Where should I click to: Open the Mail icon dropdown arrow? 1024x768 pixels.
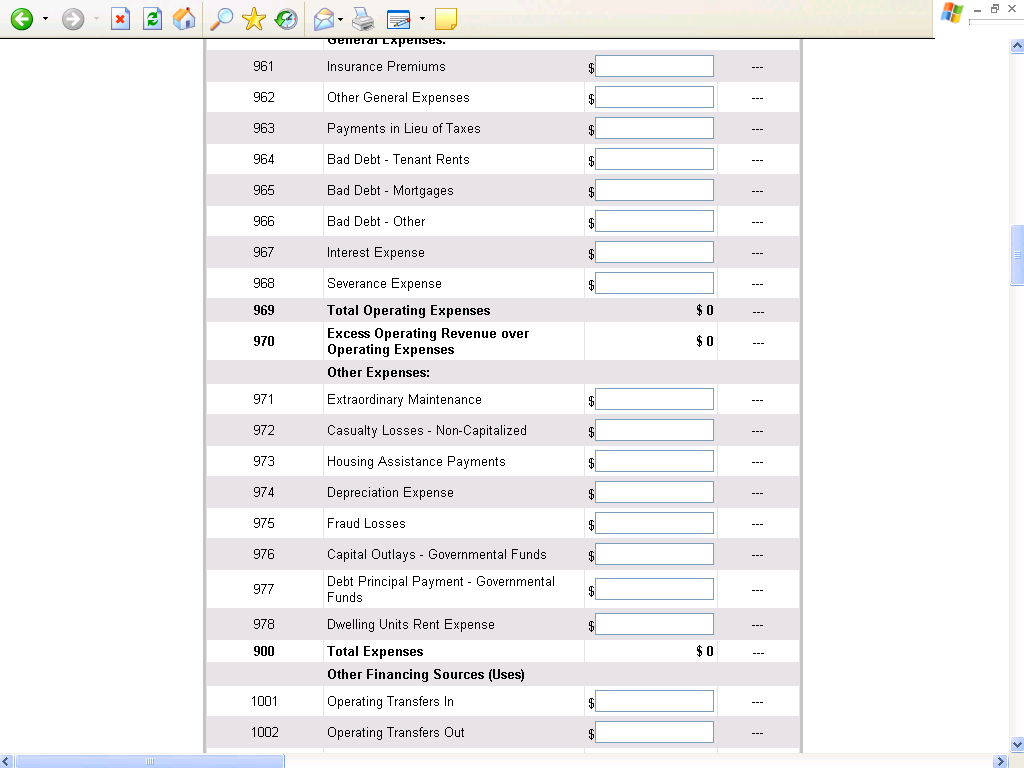(x=340, y=19)
